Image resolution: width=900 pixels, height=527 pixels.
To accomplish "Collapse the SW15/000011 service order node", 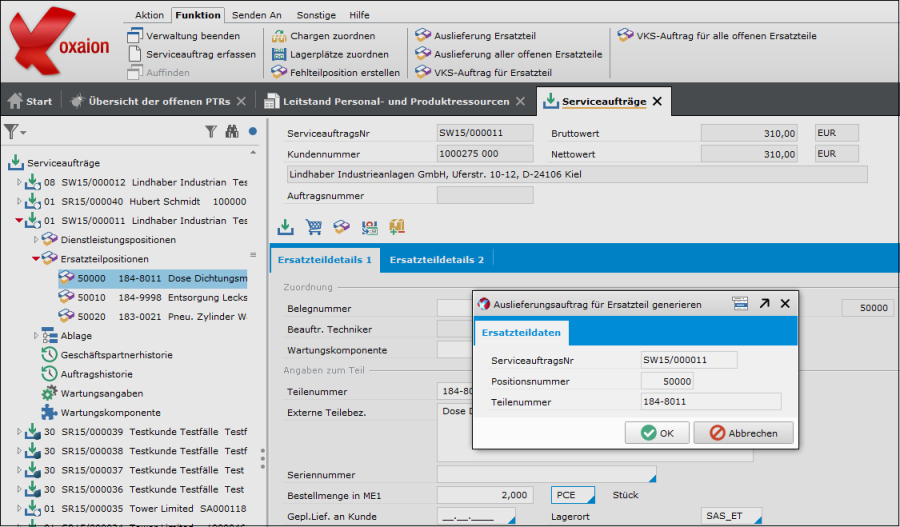I will pyautogui.click(x=19, y=221).
